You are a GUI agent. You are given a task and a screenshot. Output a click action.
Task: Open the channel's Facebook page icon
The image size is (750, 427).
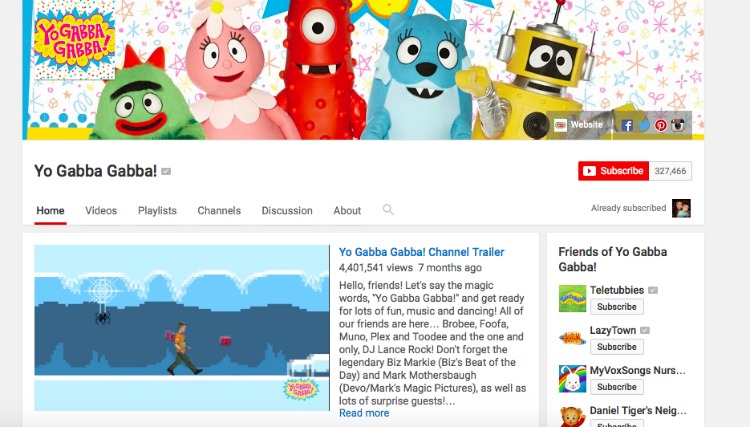pyautogui.click(x=627, y=125)
